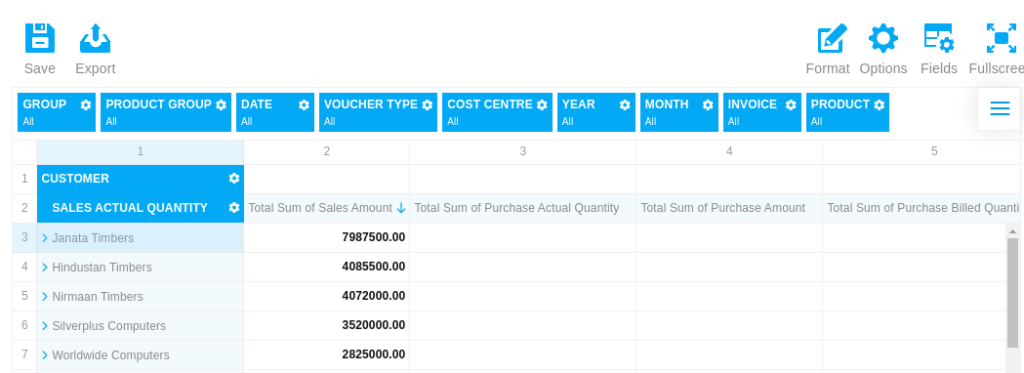Expand Silverplus Computers row
The height and width of the screenshot is (373, 1024).
pos(45,325)
